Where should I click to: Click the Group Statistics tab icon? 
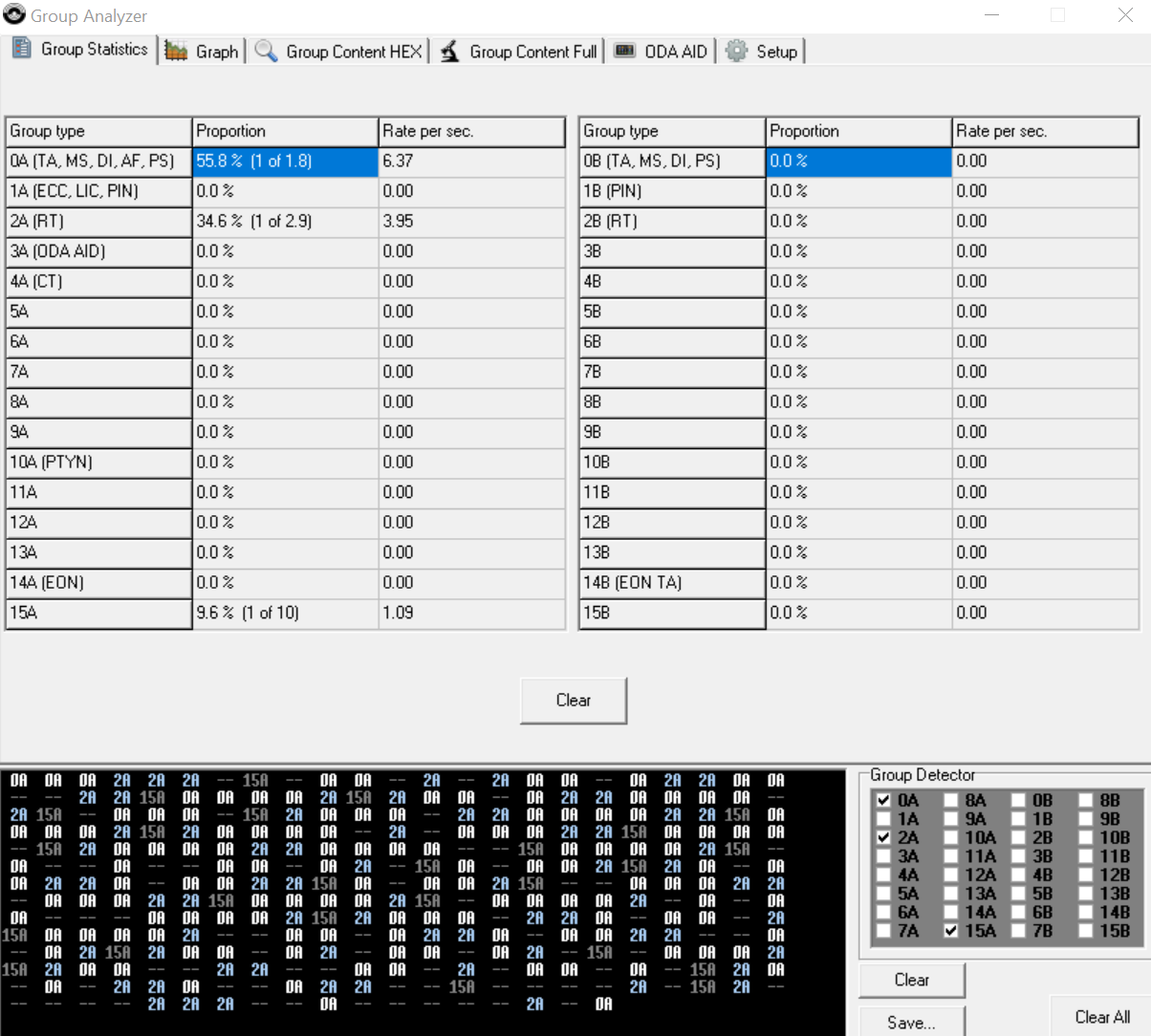click(22, 49)
